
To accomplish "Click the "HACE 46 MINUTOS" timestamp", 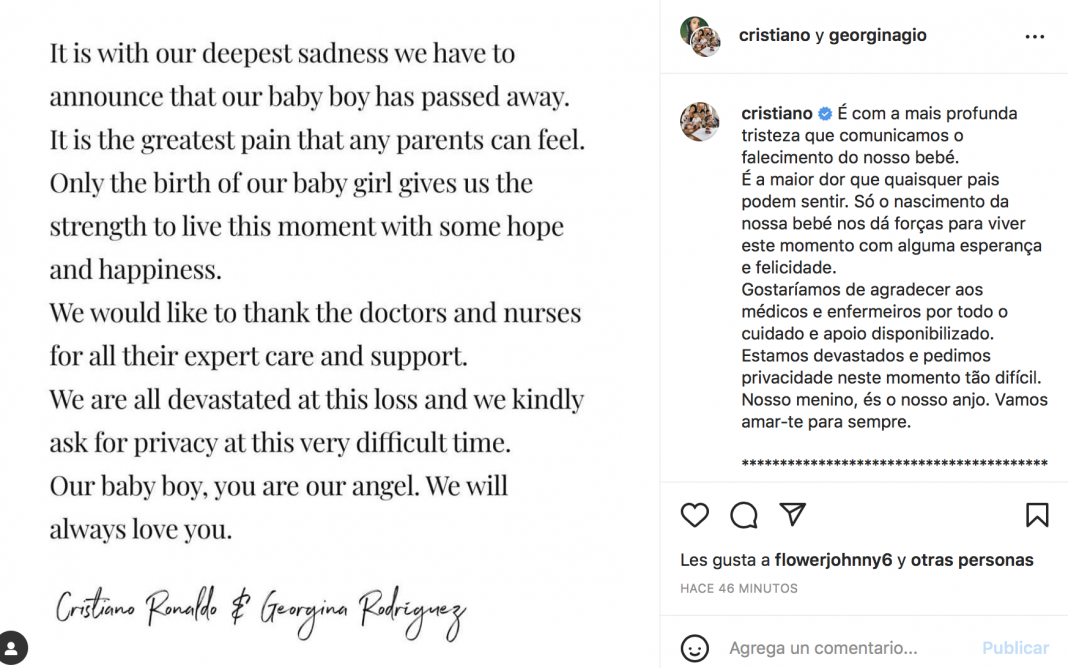I will click(x=739, y=589).
